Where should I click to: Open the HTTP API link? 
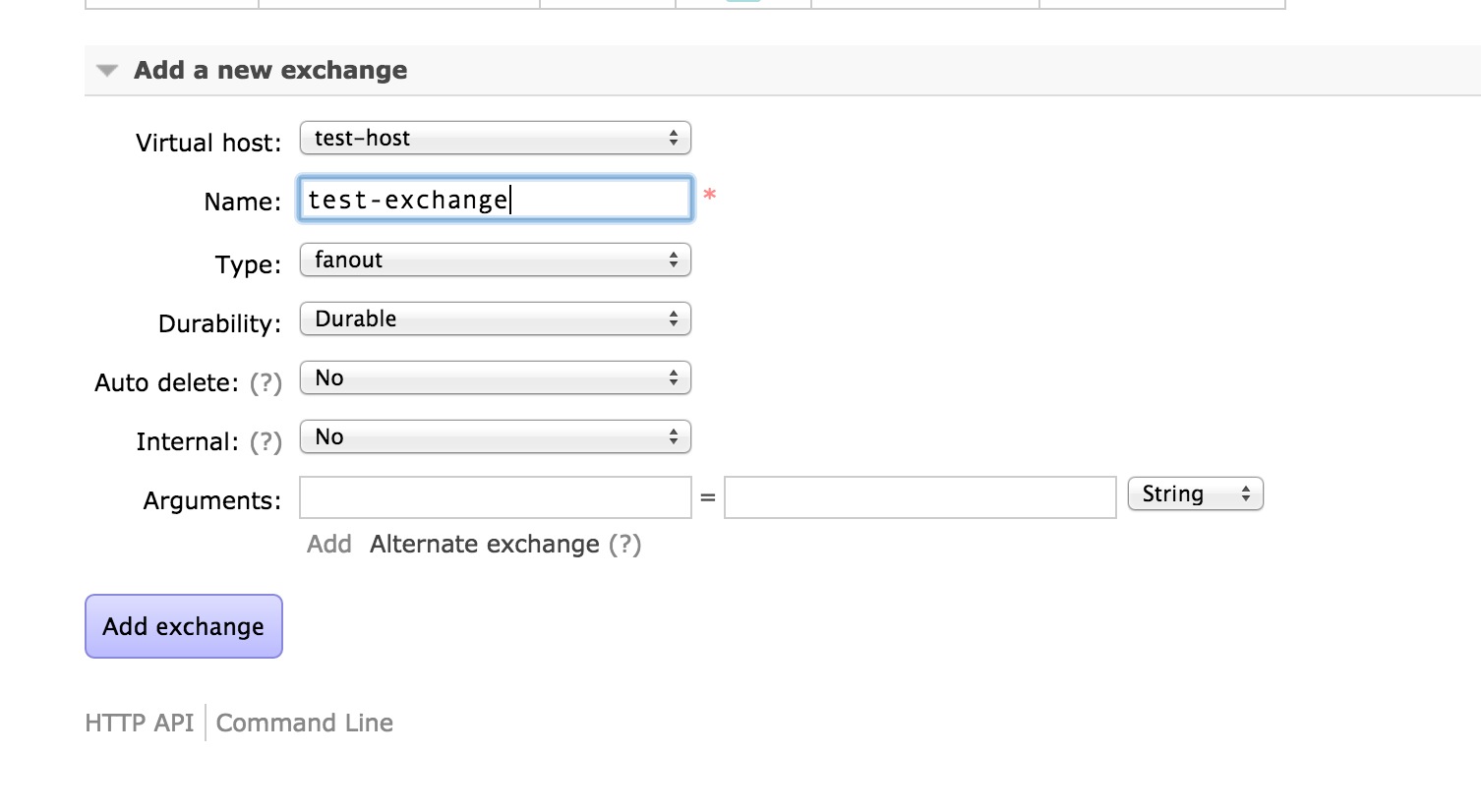tap(140, 724)
